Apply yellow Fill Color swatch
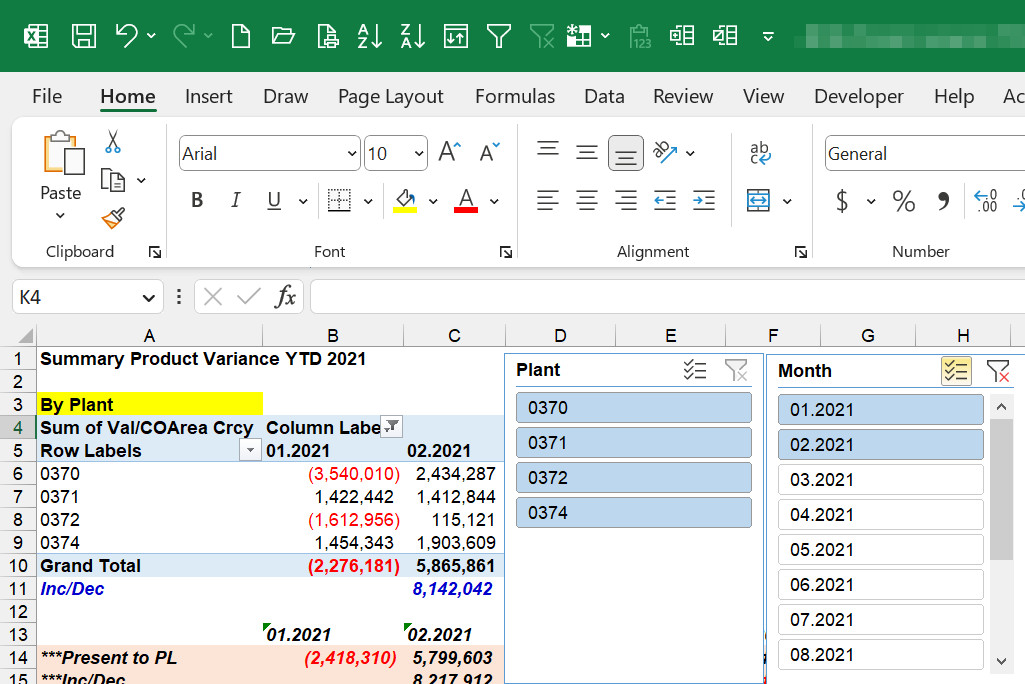The image size is (1025, 684). tap(405, 201)
